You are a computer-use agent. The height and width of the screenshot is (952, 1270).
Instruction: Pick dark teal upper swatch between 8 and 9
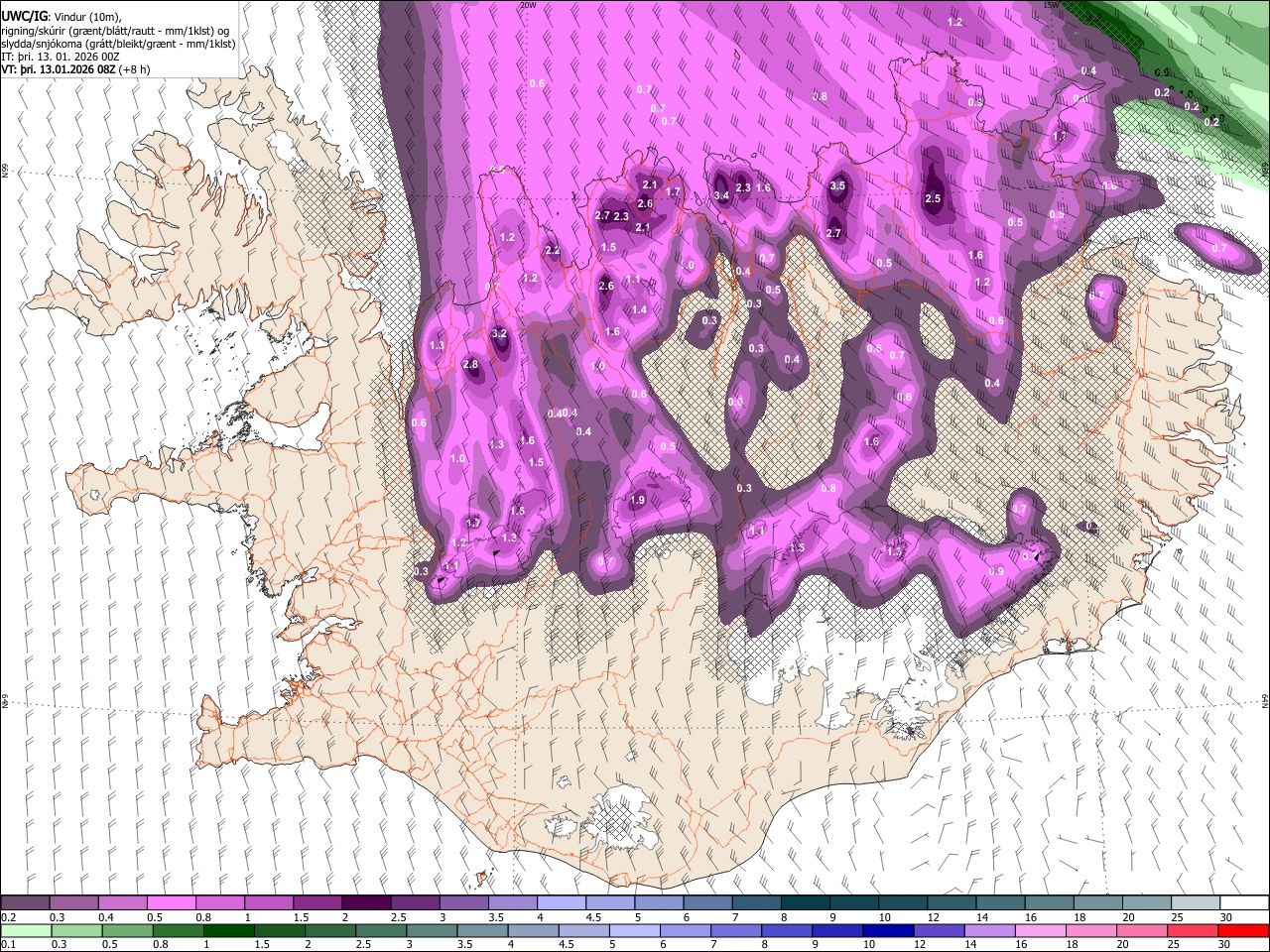coord(806,902)
